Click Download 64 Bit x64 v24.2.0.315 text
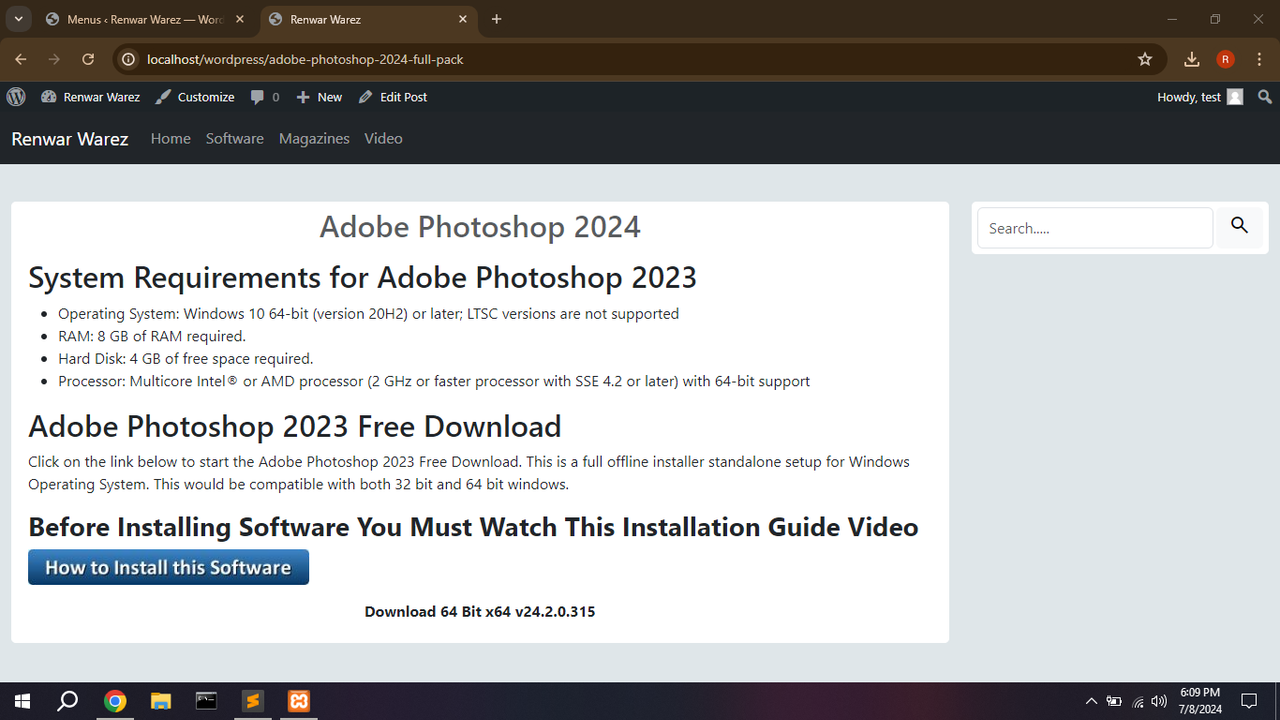The image size is (1280, 720). click(x=480, y=611)
